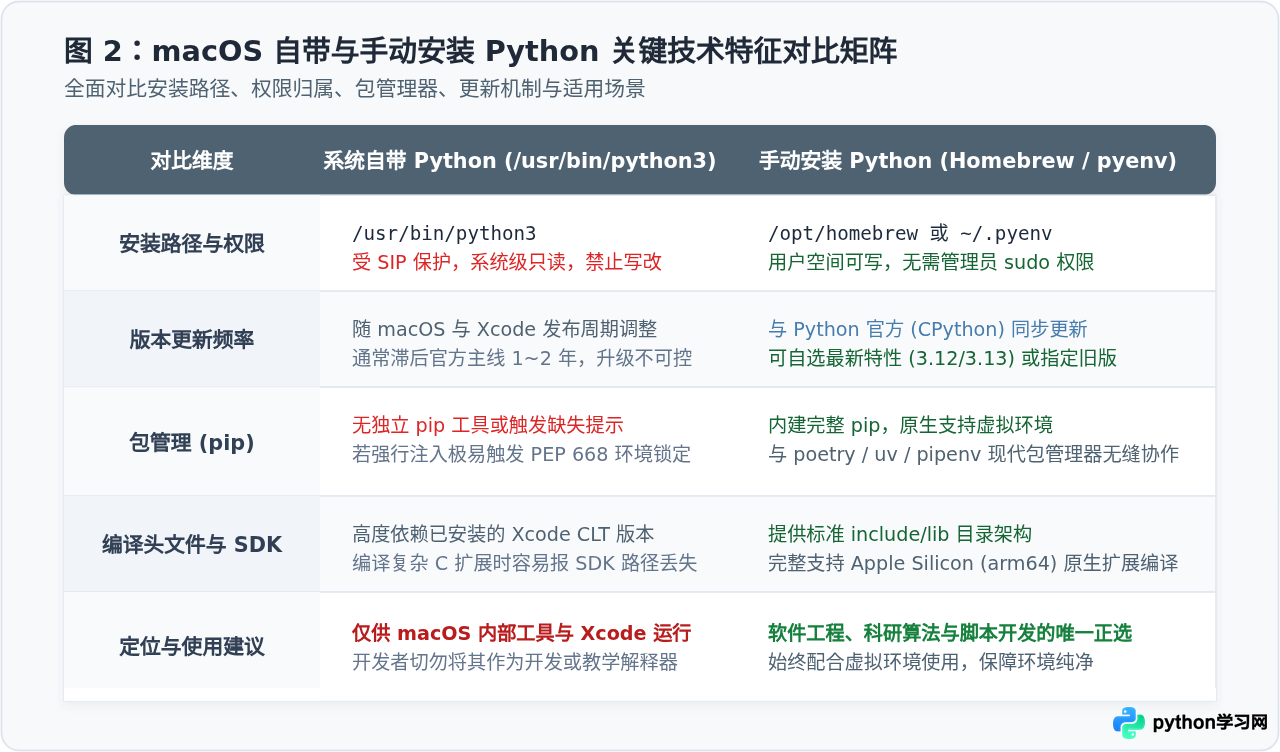Click the green text '提供标准 include/lib 目录架构'
The width and height of the screenshot is (1280, 752).
(x=900, y=534)
